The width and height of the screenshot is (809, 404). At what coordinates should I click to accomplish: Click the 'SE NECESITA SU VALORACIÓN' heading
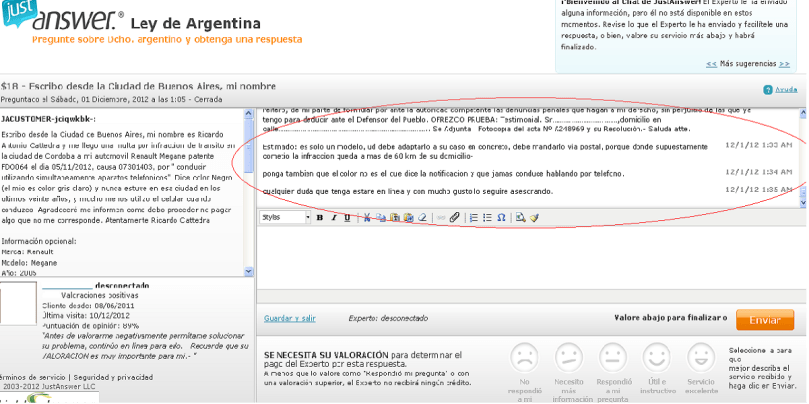326,355
